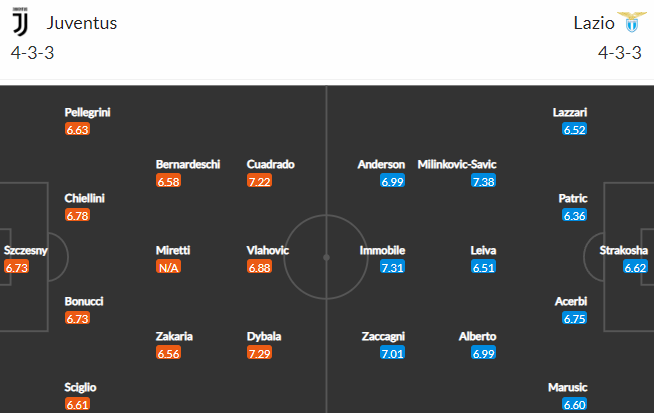Select Lazzari's 6.52 rating badge
Screen dimensions: 654x413
pyautogui.click(x=574, y=129)
